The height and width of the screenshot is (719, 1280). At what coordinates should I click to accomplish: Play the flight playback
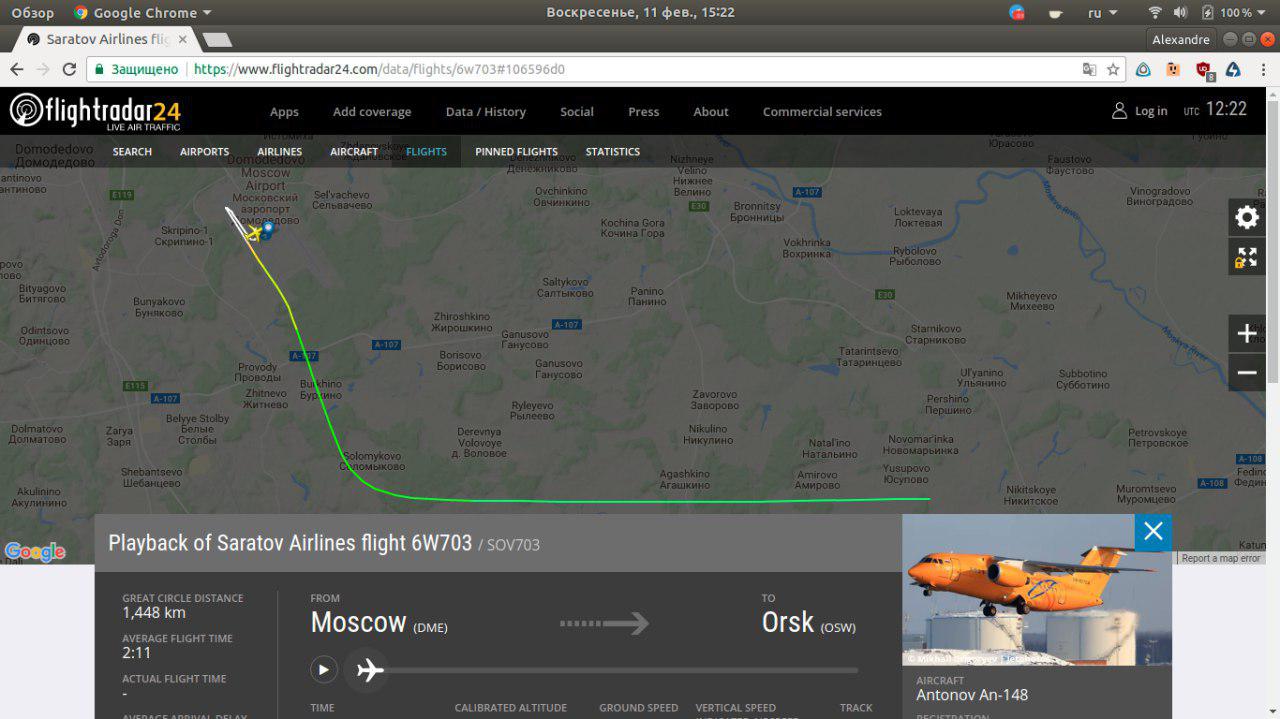(323, 669)
